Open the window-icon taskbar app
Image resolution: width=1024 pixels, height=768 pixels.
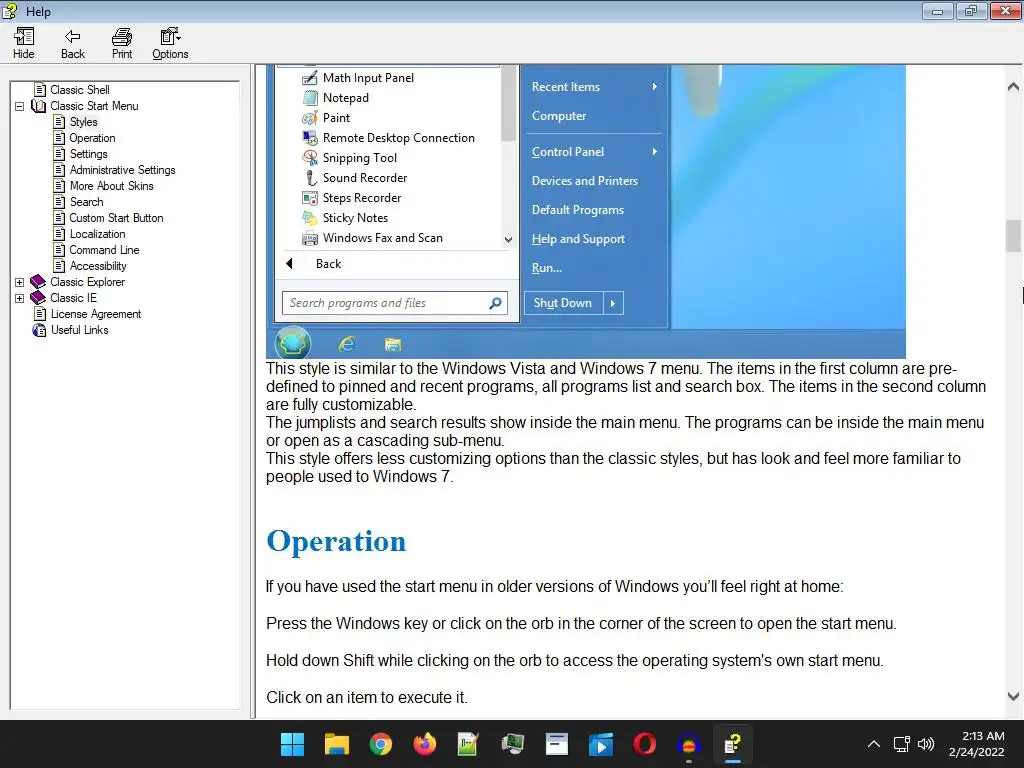tap(556, 744)
